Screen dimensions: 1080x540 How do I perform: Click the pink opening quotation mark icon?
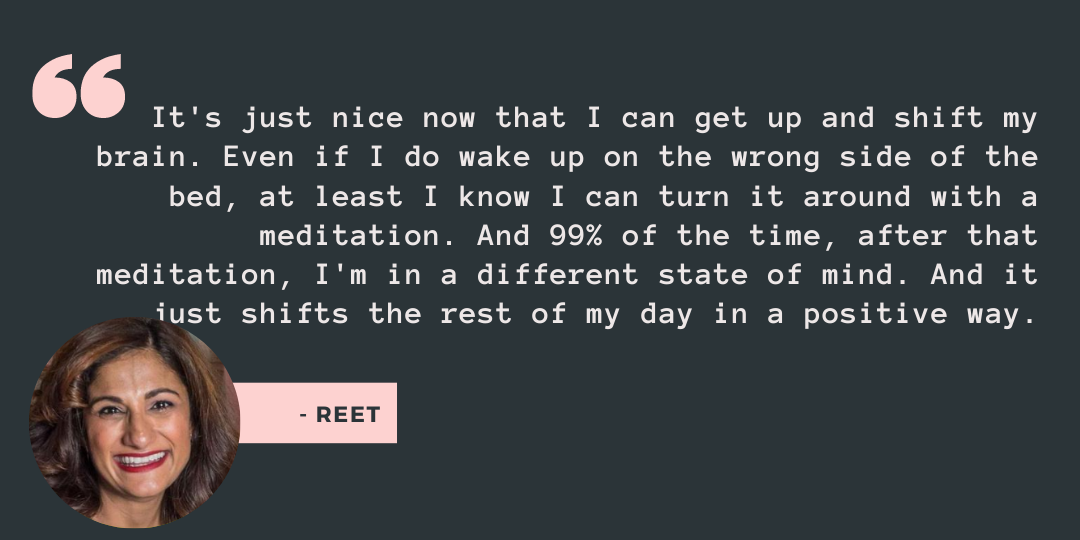coord(79,86)
